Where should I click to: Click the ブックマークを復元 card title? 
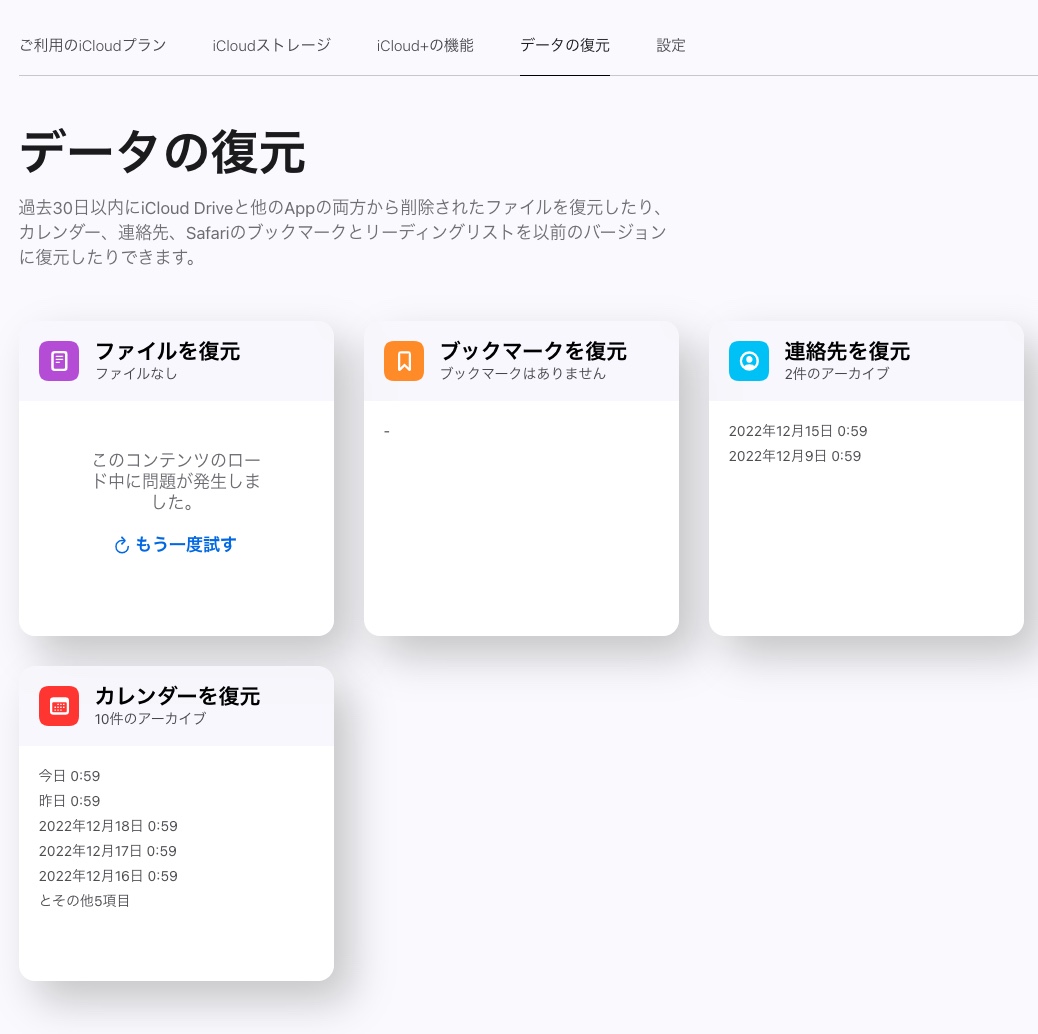point(534,351)
